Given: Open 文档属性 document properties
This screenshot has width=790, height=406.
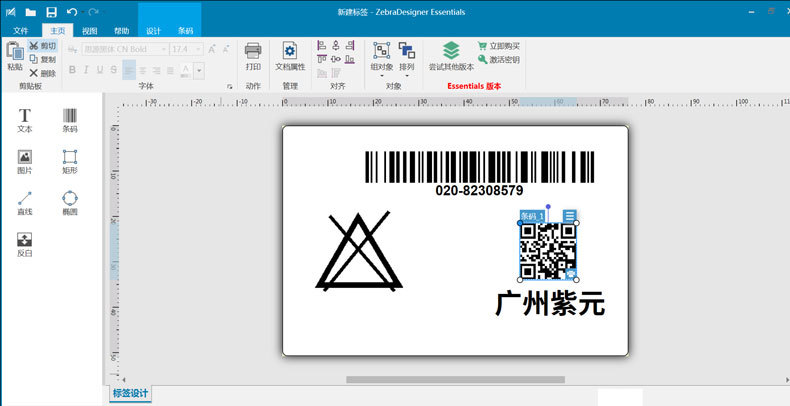Looking at the screenshot, I should [290, 56].
